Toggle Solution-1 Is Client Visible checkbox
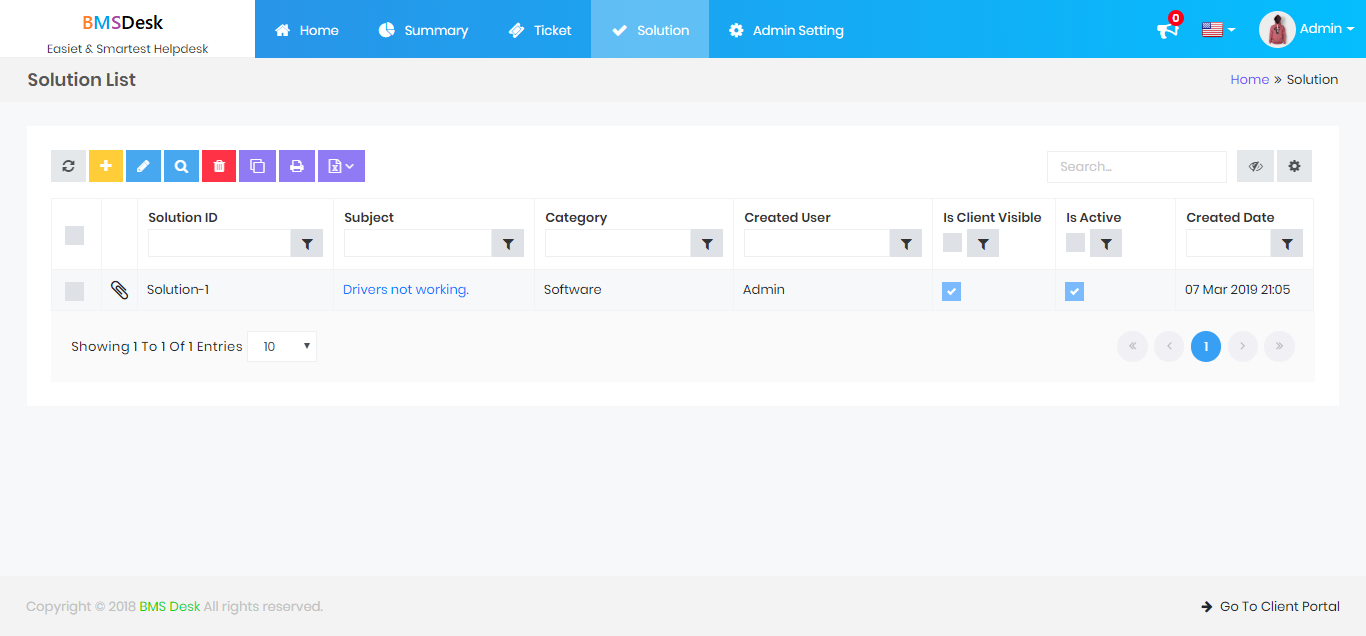Image resolution: width=1366 pixels, height=636 pixels. [951, 291]
